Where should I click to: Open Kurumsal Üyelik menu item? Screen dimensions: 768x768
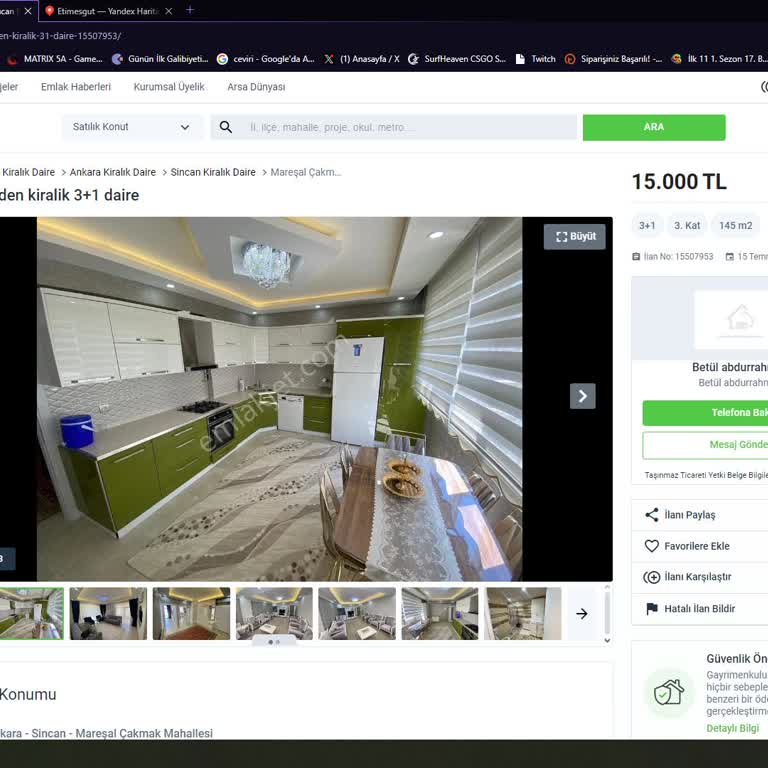click(169, 87)
